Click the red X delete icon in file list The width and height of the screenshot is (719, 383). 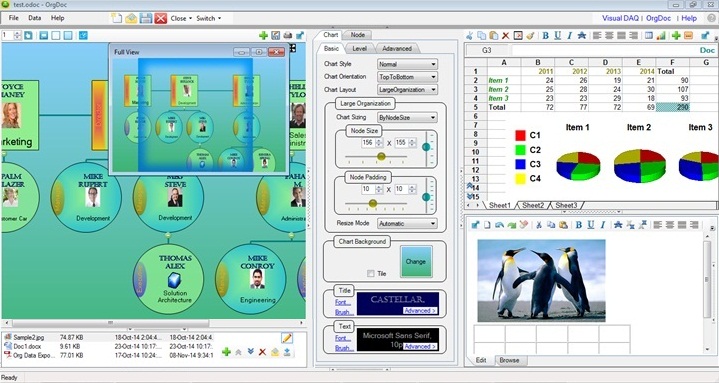click(262, 352)
